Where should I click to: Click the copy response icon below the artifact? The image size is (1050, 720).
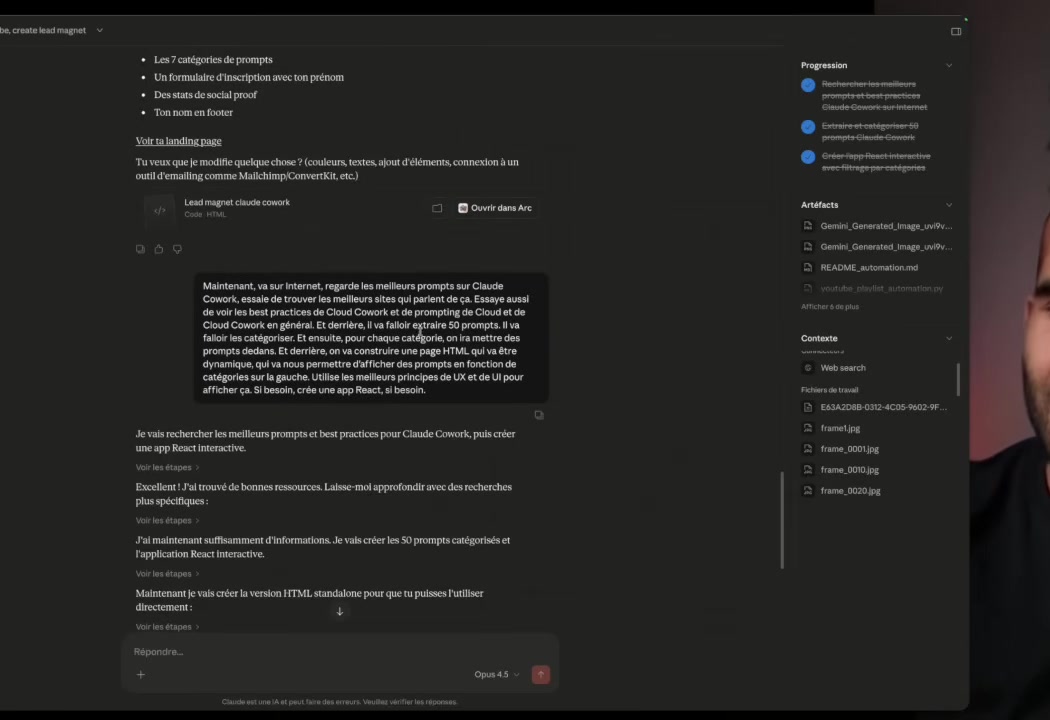tap(140, 249)
